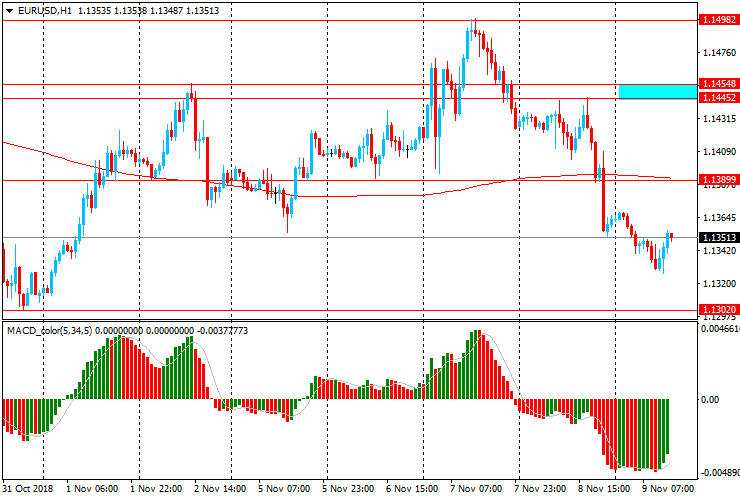Click the triangle arrow beside EURUSD,H1 title
The width and height of the screenshot is (740, 500).
point(9,11)
